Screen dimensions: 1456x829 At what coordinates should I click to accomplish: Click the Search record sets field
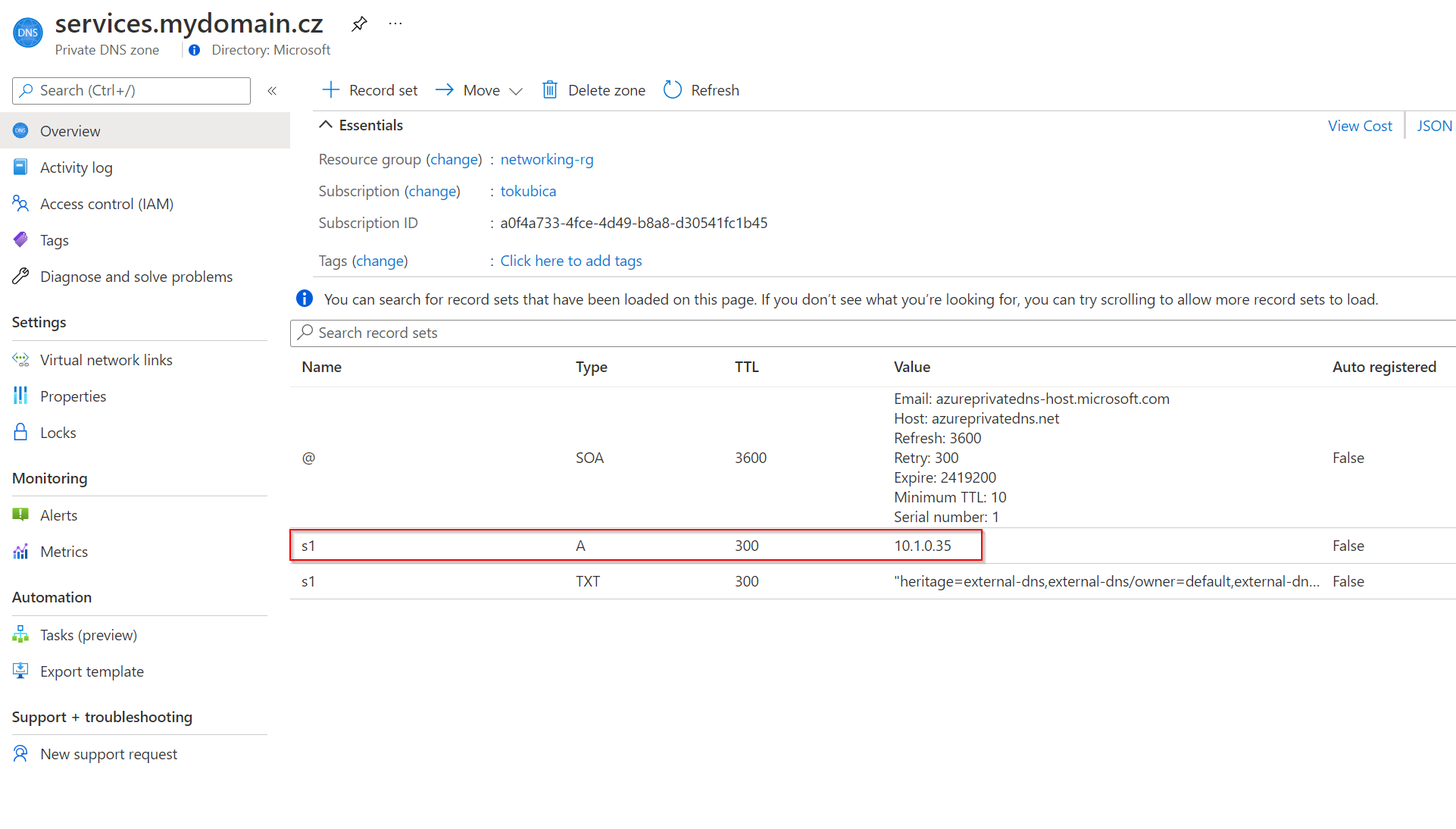coord(871,333)
